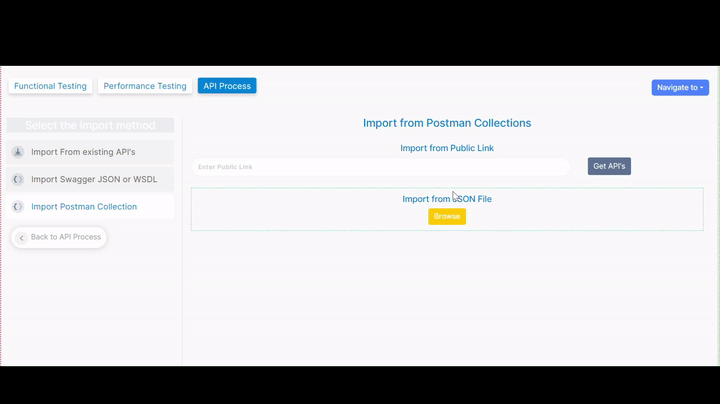
Task: Click the back arrow icon in Back button
Action: 22,237
